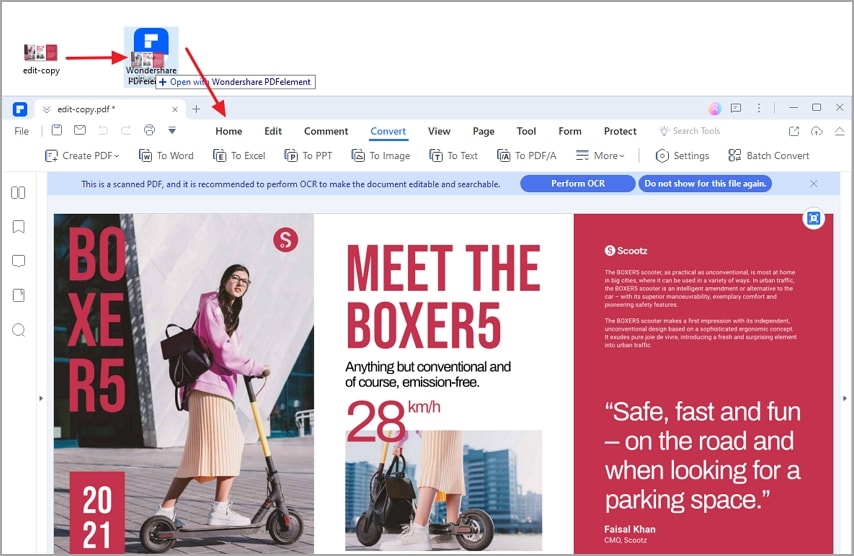Click the edit-copy desktop file icon

pos(41,59)
